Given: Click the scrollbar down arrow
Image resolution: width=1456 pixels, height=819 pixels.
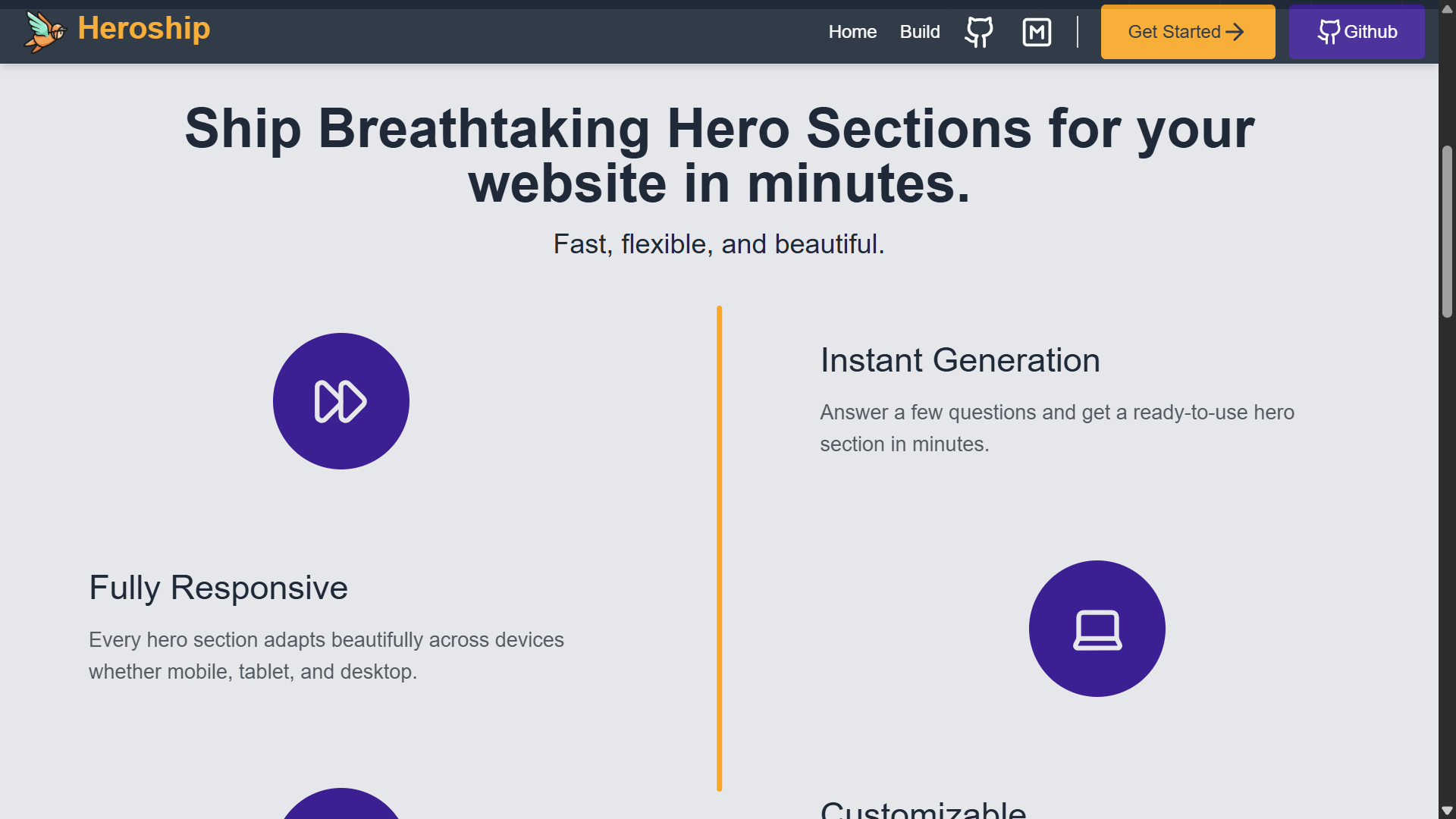Looking at the screenshot, I should (1447, 811).
